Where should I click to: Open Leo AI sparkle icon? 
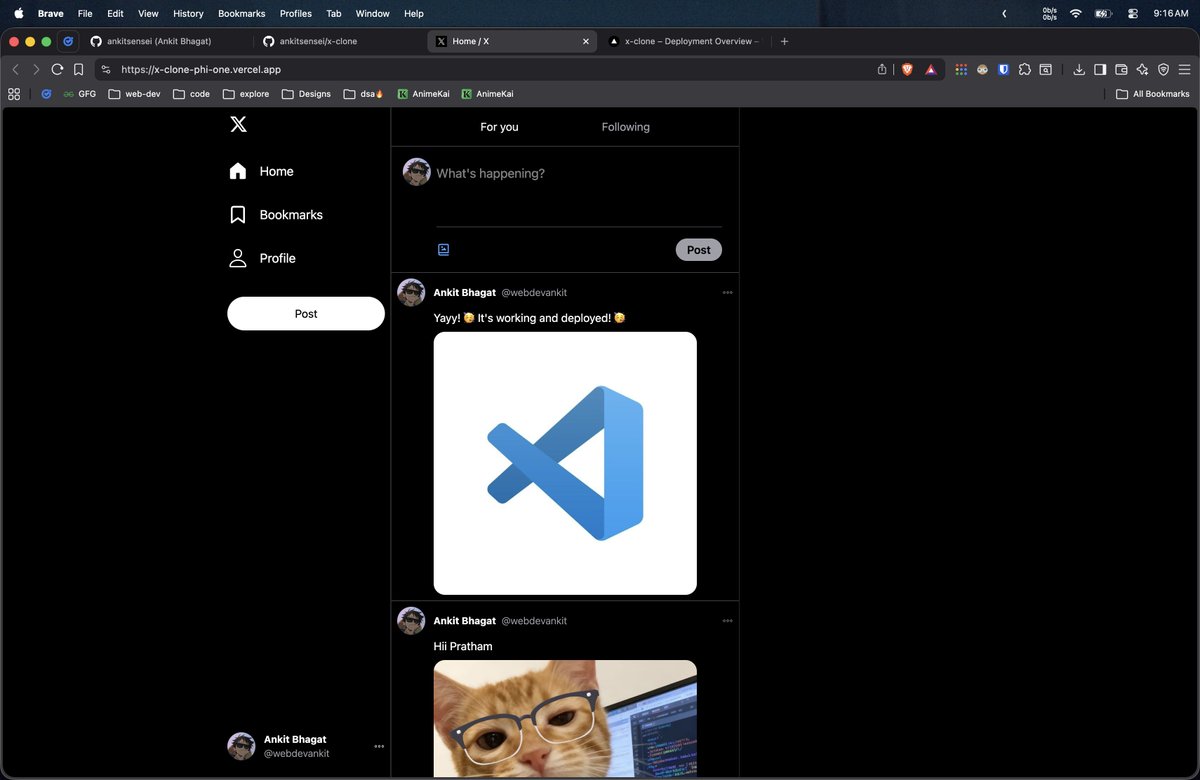[1142, 70]
